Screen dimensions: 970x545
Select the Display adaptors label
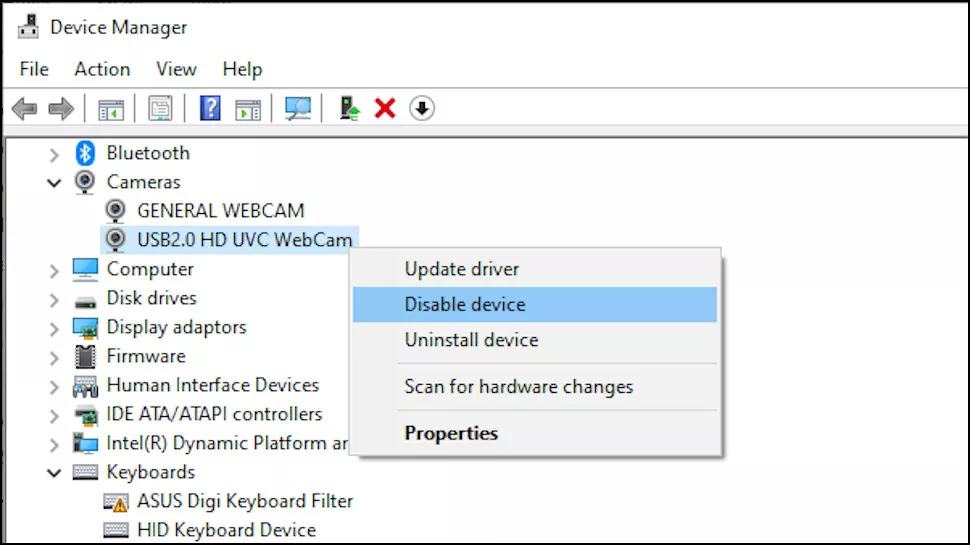coord(176,327)
